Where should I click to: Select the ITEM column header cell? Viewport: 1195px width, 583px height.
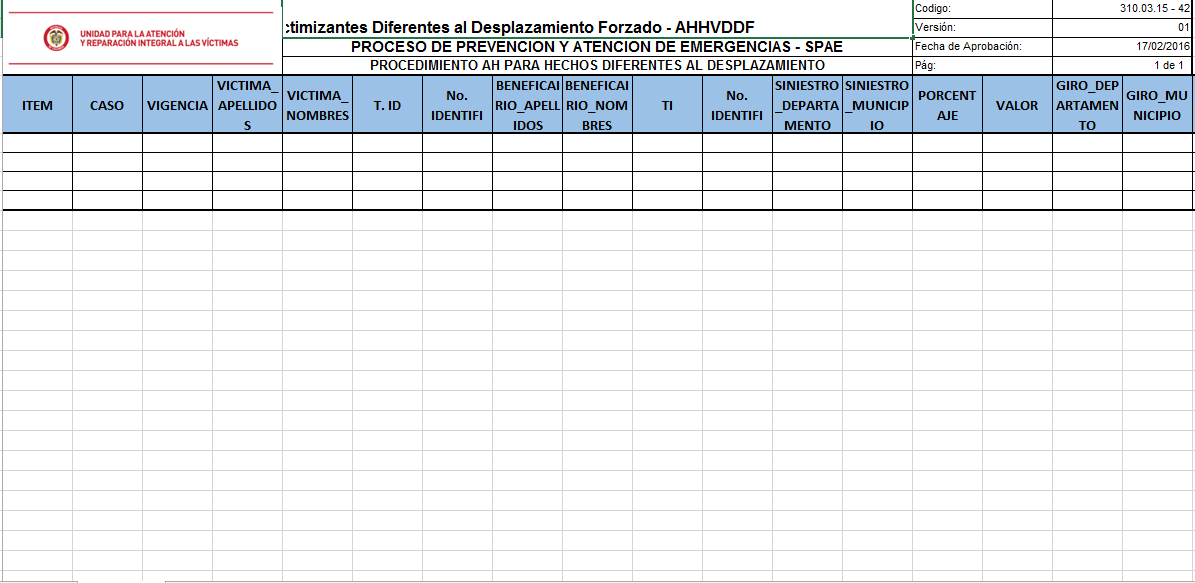pos(37,105)
